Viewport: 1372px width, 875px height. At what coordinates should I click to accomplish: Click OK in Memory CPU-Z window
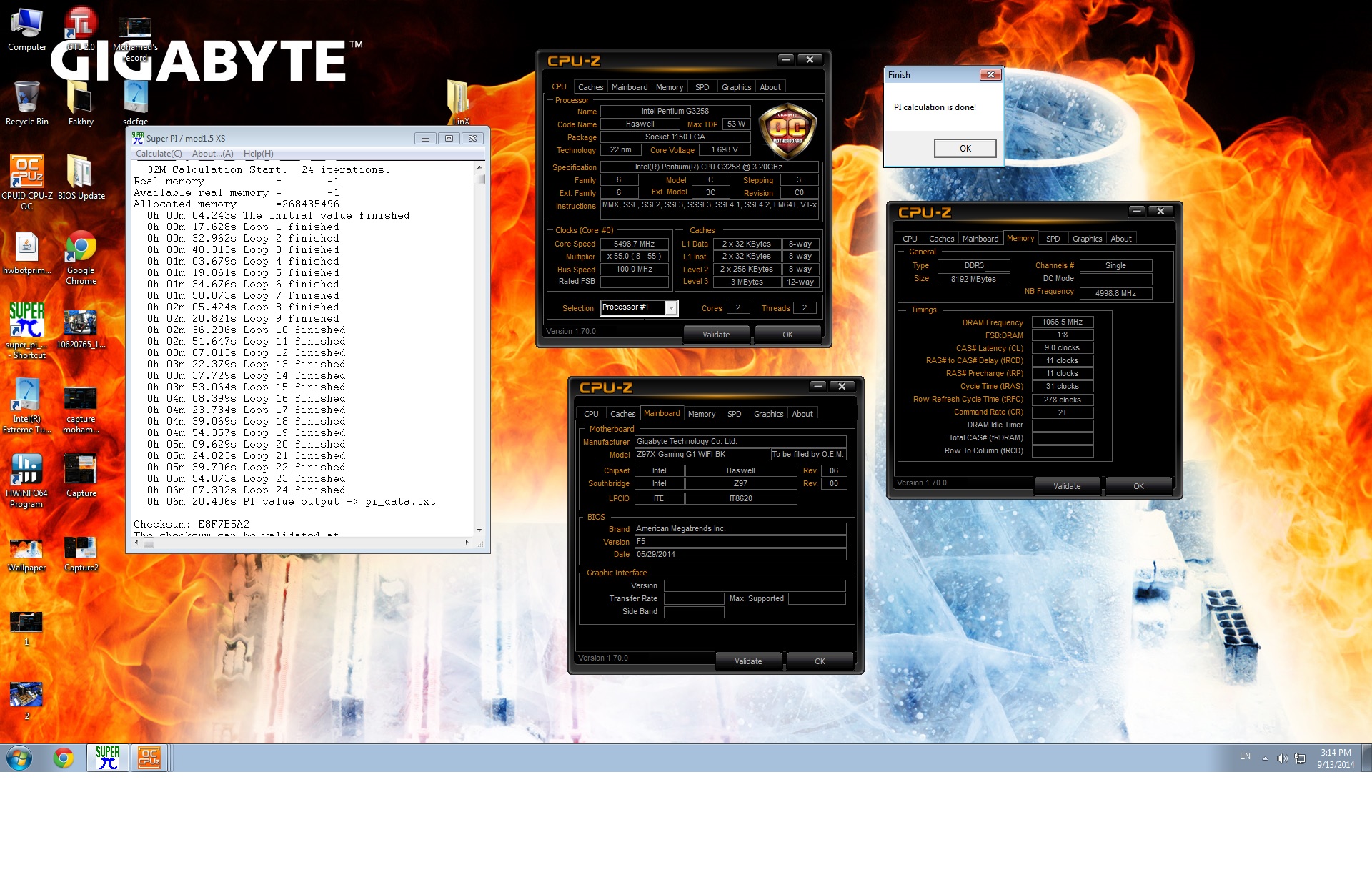tap(1138, 486)
